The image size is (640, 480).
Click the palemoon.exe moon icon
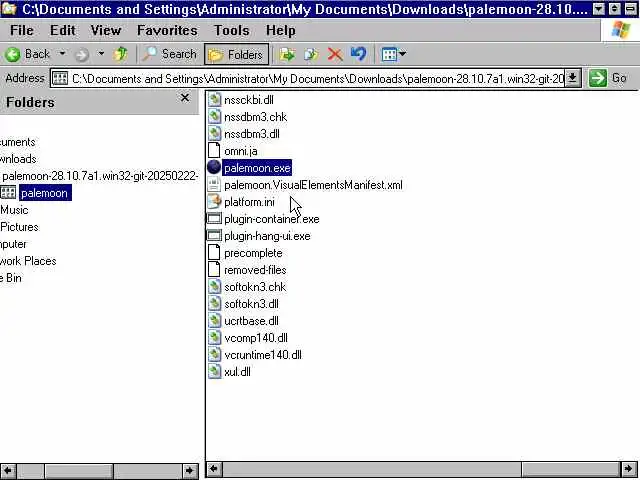214,168
